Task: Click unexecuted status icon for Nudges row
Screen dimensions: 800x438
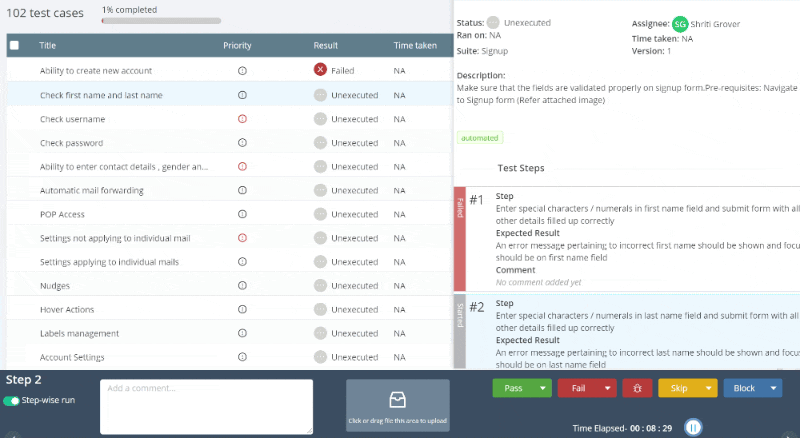Action: (320, 285)
